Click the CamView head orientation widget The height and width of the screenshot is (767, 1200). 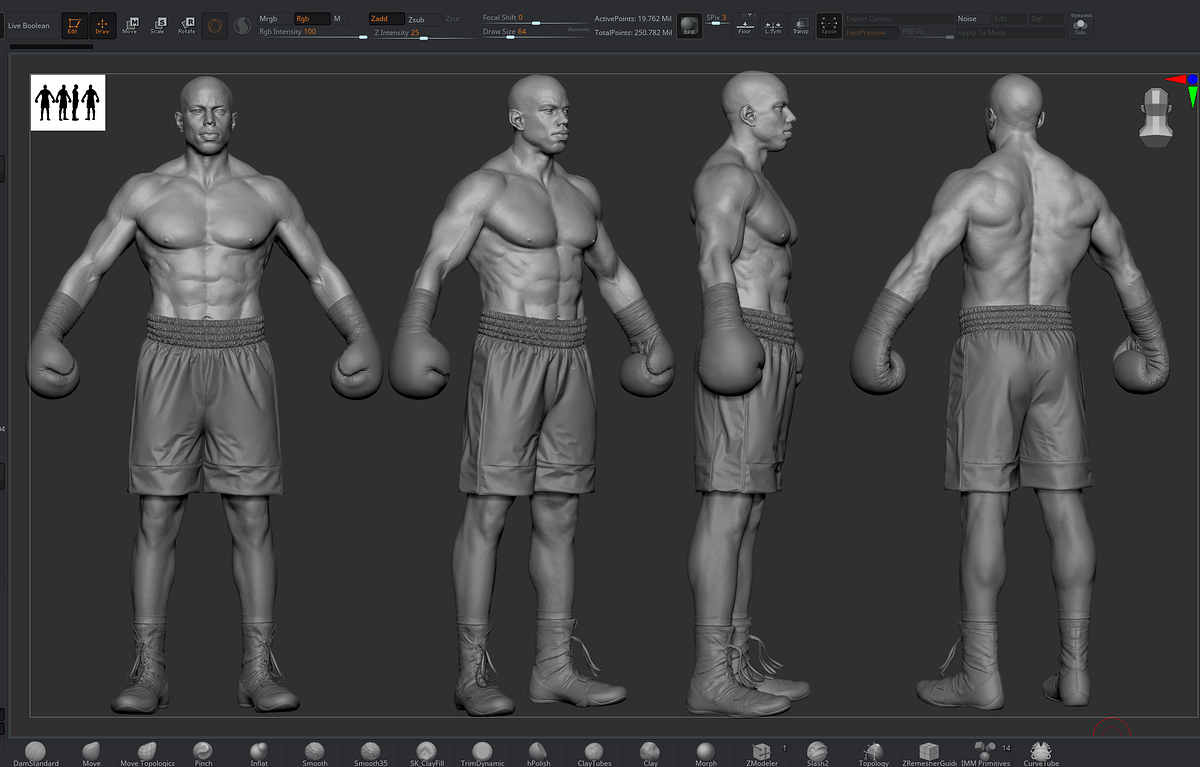click(x=1155, y=118)
